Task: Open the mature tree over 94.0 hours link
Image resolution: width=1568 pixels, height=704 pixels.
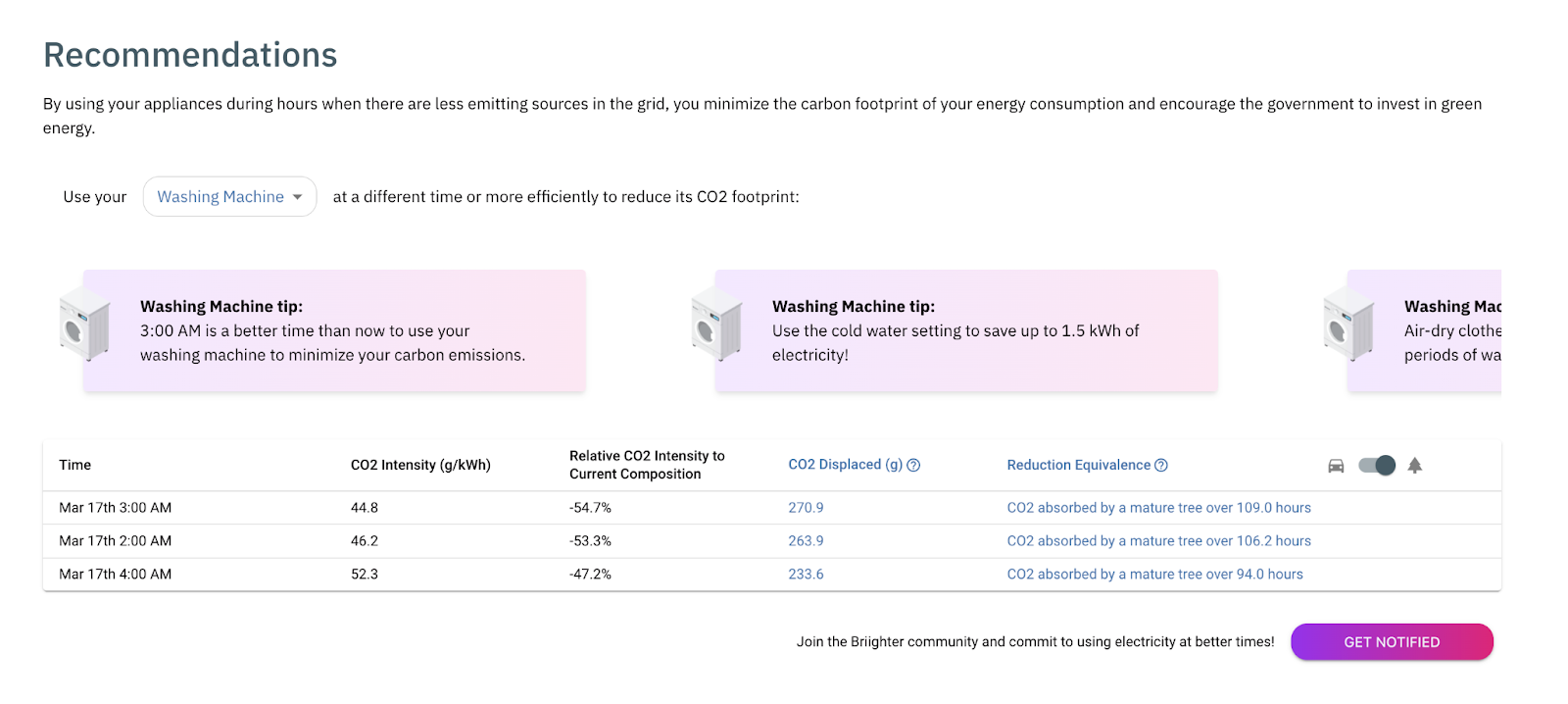Action: pyautogui.click(x=1154, y=575)
